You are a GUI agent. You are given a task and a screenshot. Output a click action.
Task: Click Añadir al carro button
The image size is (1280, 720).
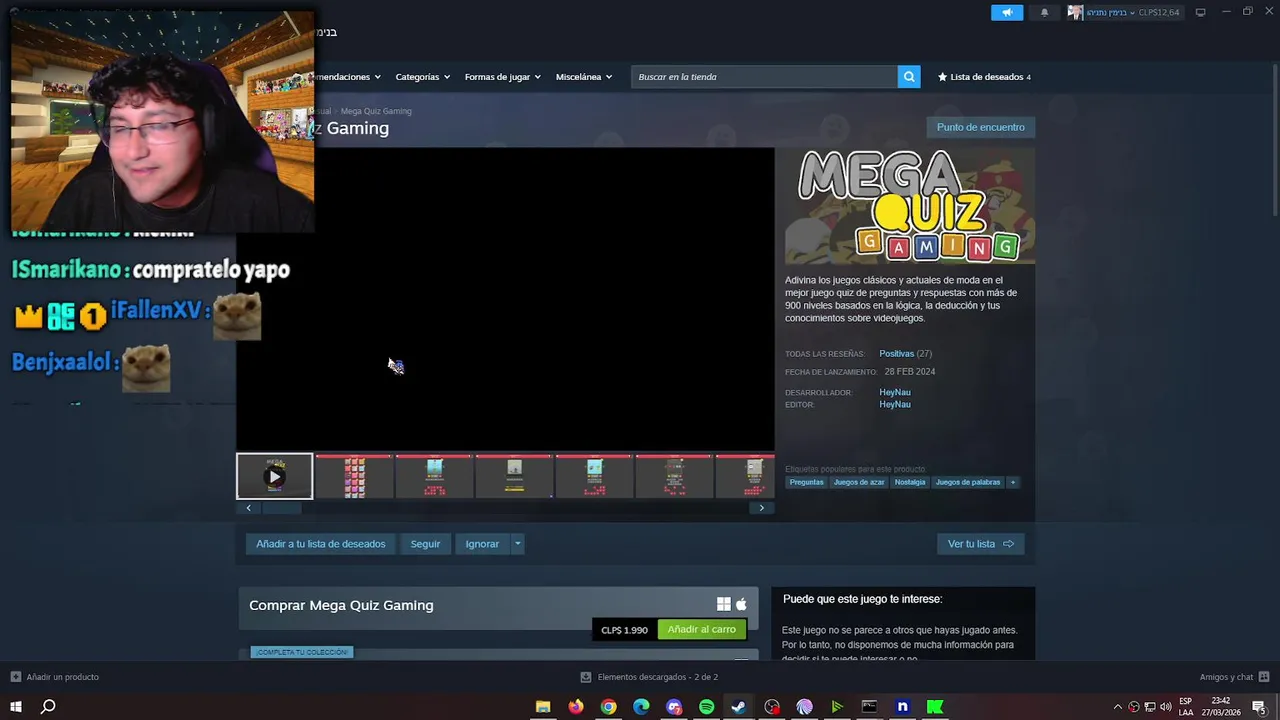pyautogui.click(x=701, y=630)
